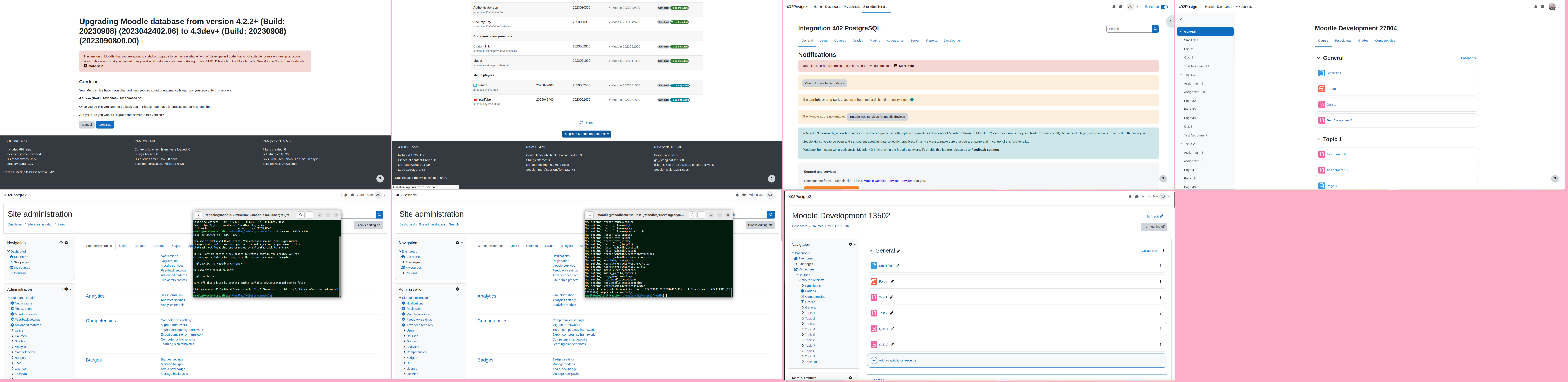
Task: Open three-dots menu for Quiz 2 activity
Action: pos(1160,345)
